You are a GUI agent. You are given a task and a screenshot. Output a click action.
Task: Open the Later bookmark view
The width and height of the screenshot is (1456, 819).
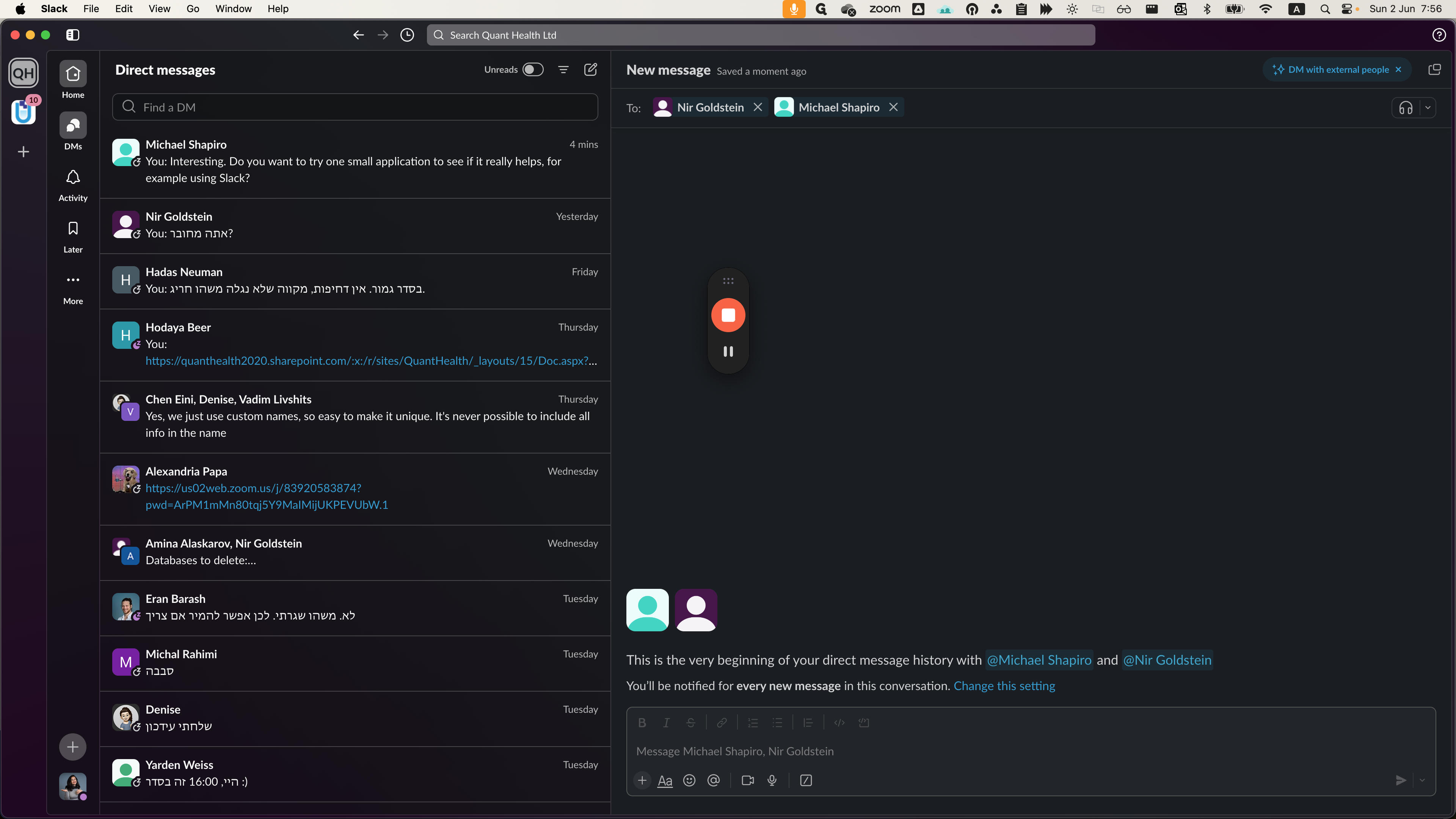(73, 237)
